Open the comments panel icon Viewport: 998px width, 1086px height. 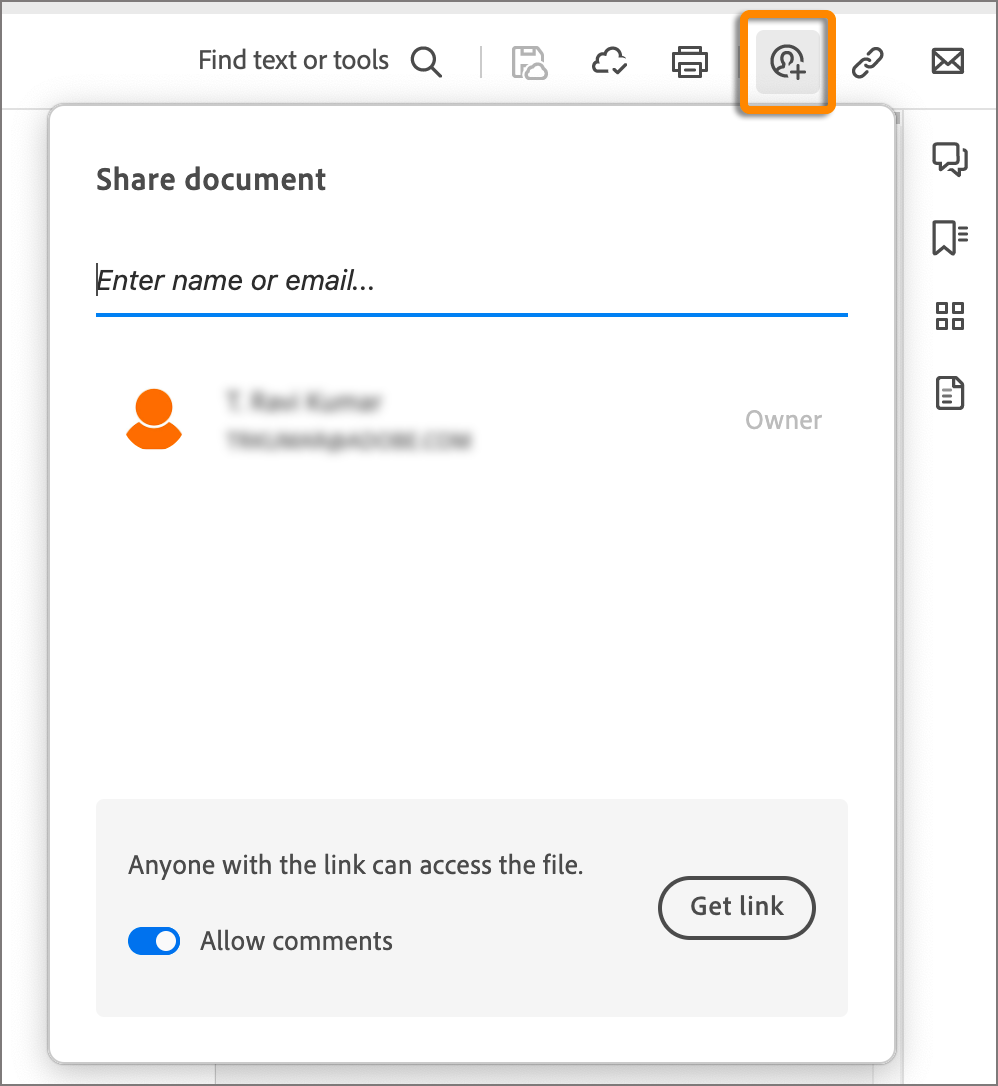[949, 159]
